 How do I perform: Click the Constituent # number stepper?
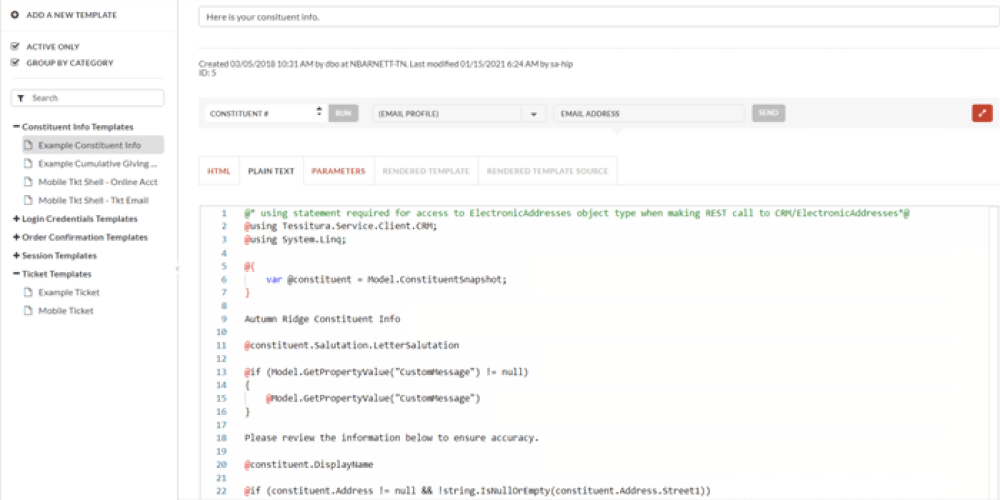click(x=319, y=113)
